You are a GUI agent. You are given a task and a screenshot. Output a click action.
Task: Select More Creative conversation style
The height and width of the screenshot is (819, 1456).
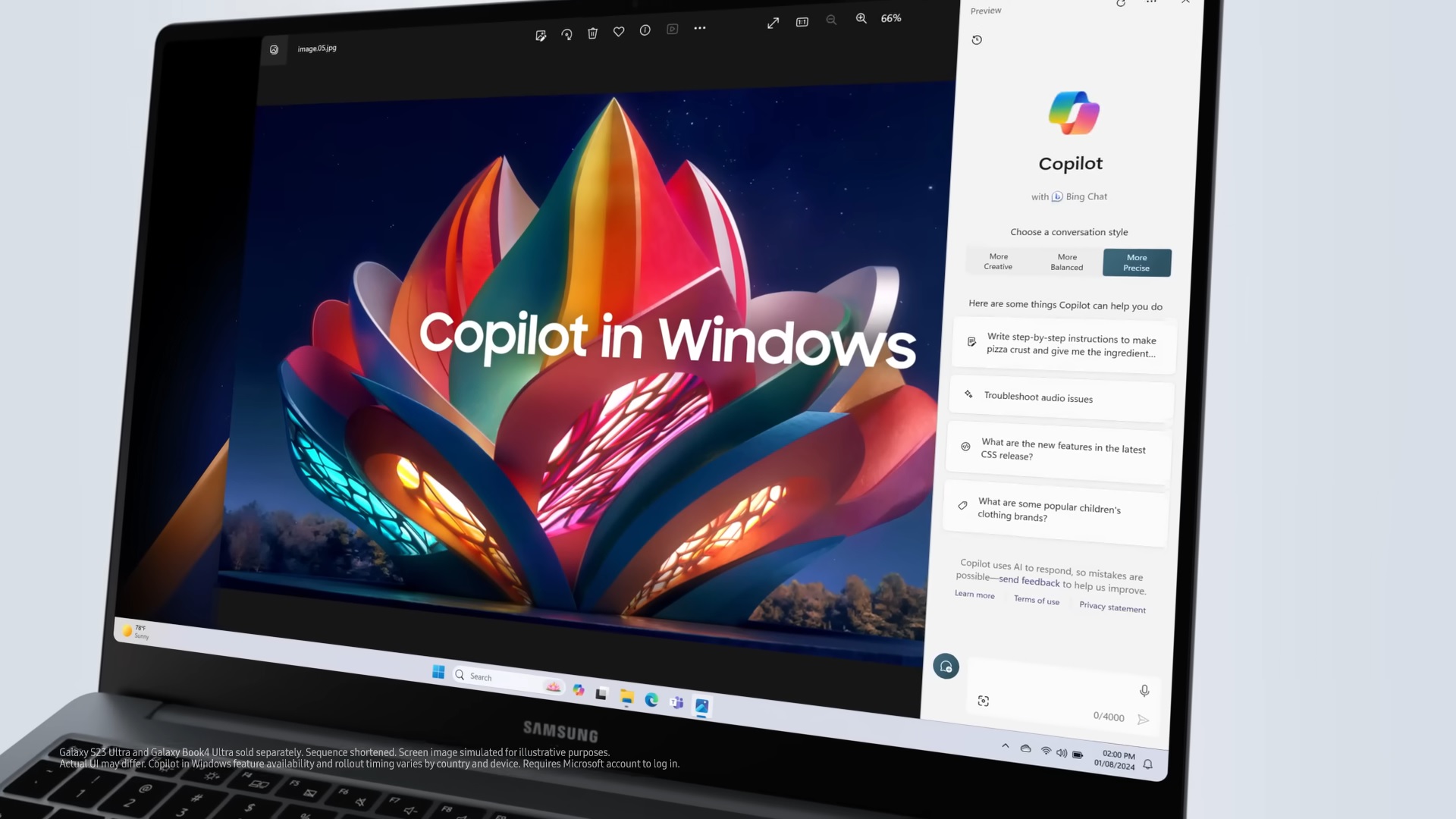[998, 261]
